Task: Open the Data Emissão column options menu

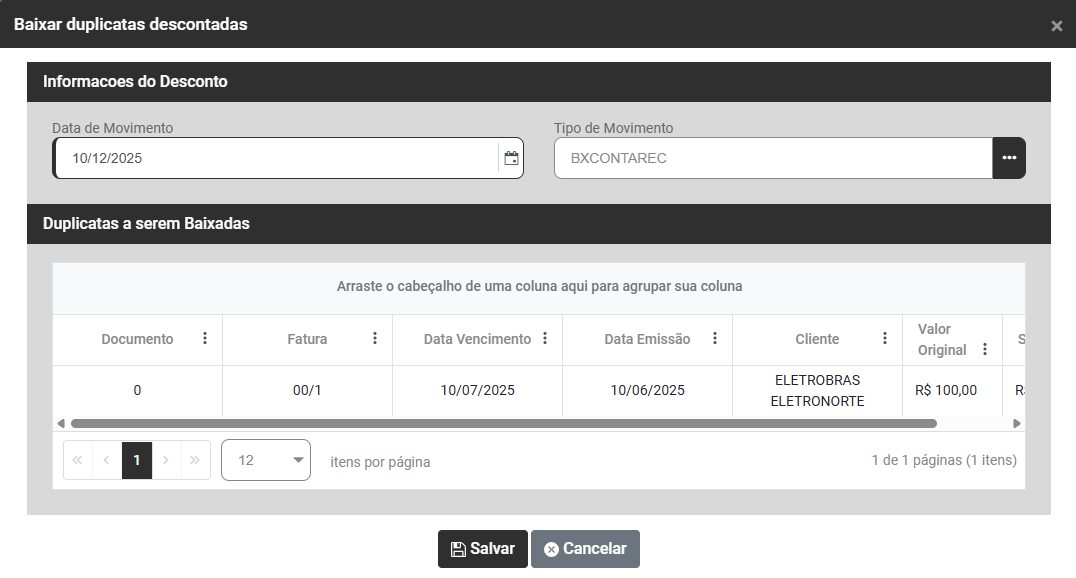Action: [x=715, y=339]
